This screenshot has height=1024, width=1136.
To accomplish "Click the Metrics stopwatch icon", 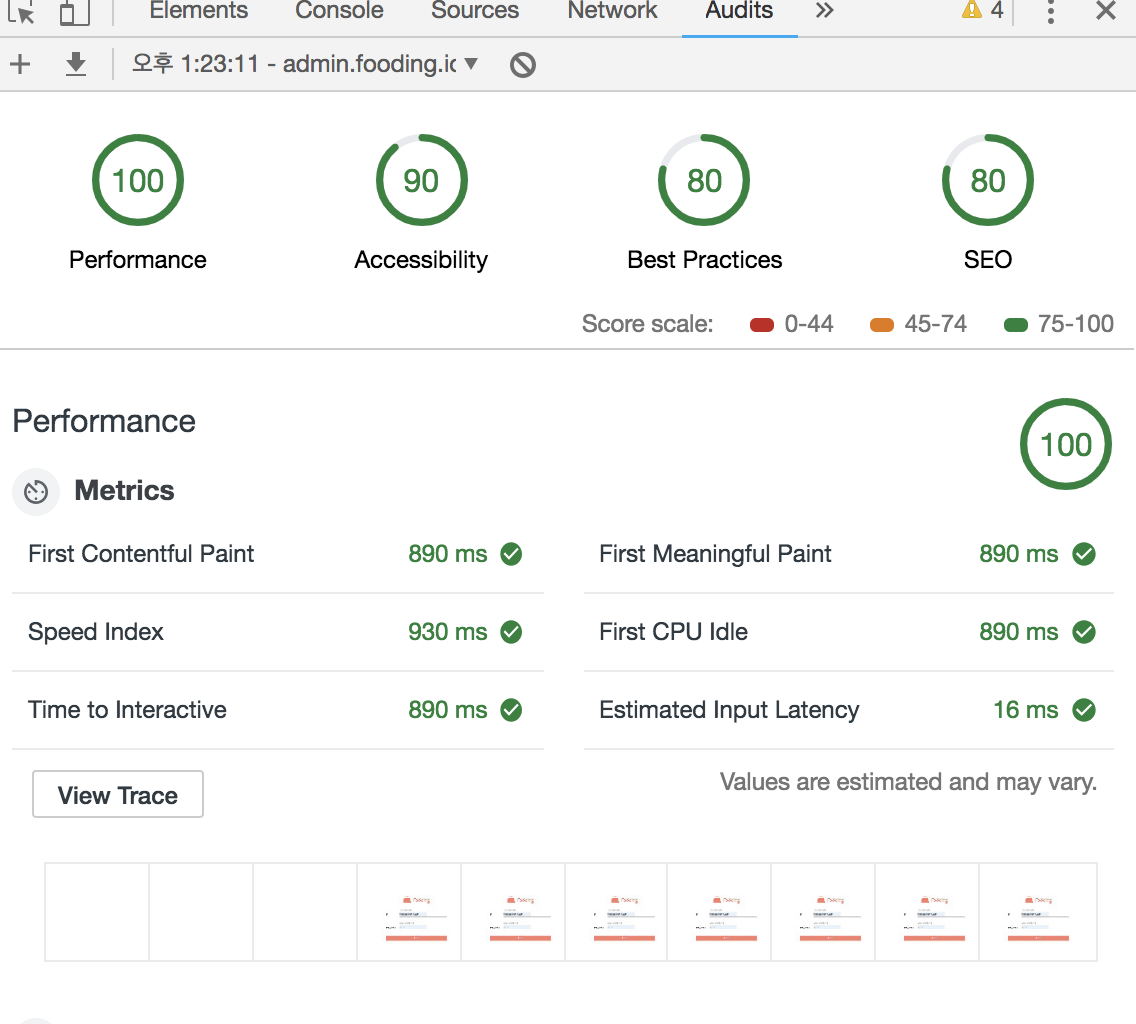I will [x=36, y=492].
